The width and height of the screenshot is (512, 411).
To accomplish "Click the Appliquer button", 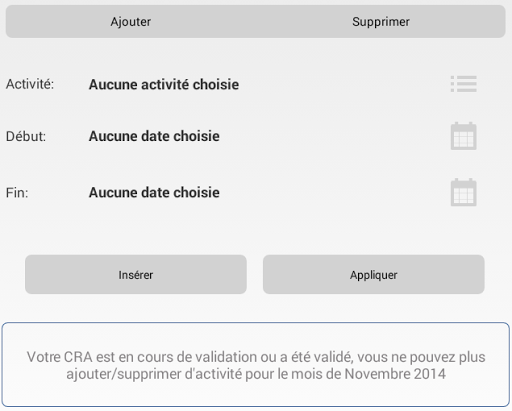I will [x=373, y=275].
